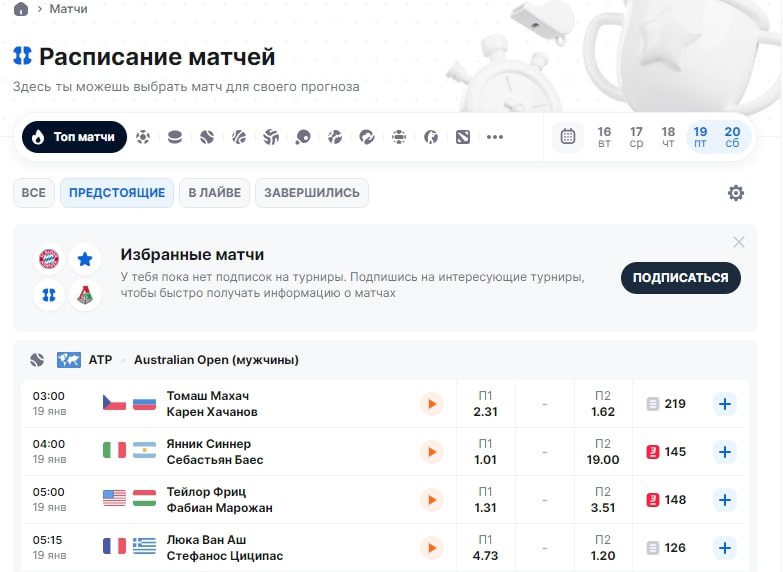783x572 pixels.
Task: Open schedule settings gear
Action: pos(736,193)
